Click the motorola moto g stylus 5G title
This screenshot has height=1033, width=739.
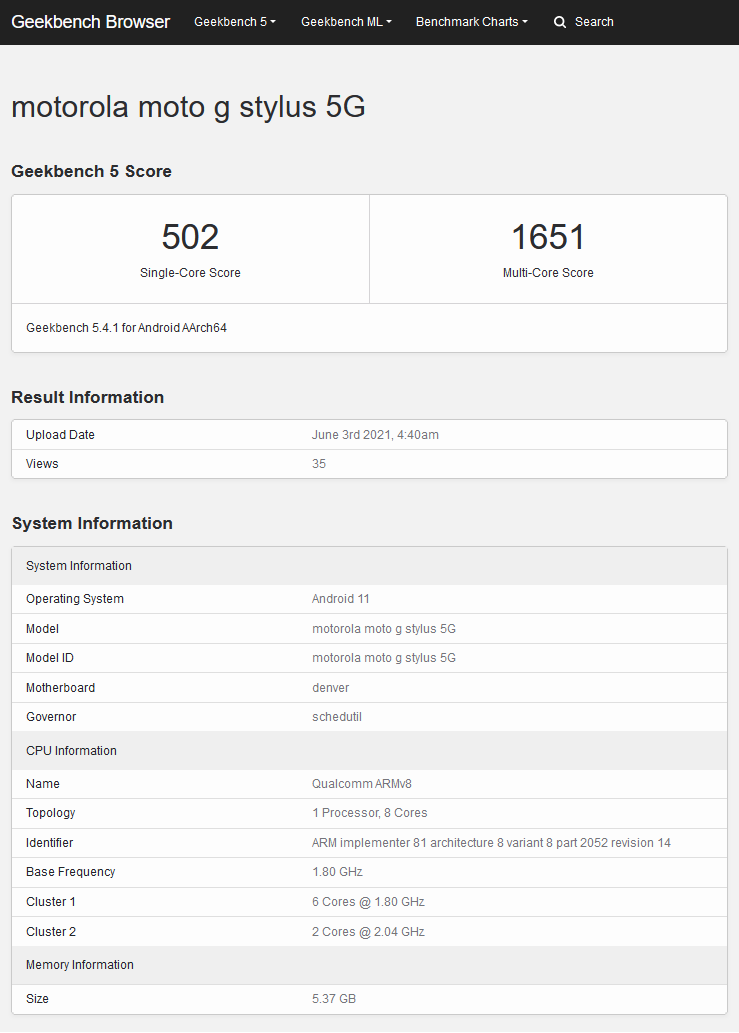pos(188,107)
